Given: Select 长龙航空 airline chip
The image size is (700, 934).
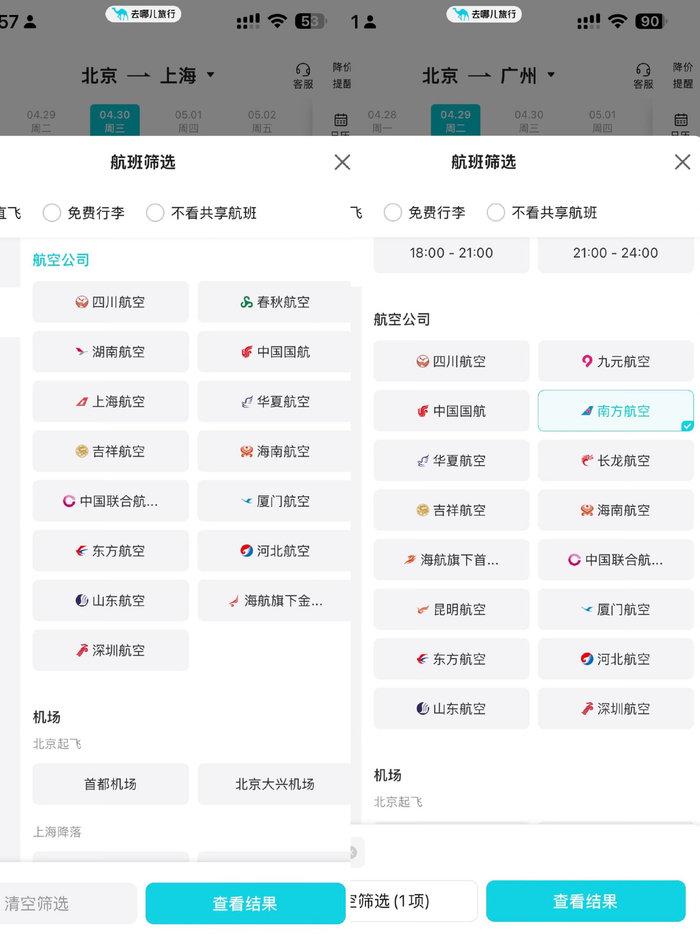Looking at the screenshot, I should tap(615, 460).
